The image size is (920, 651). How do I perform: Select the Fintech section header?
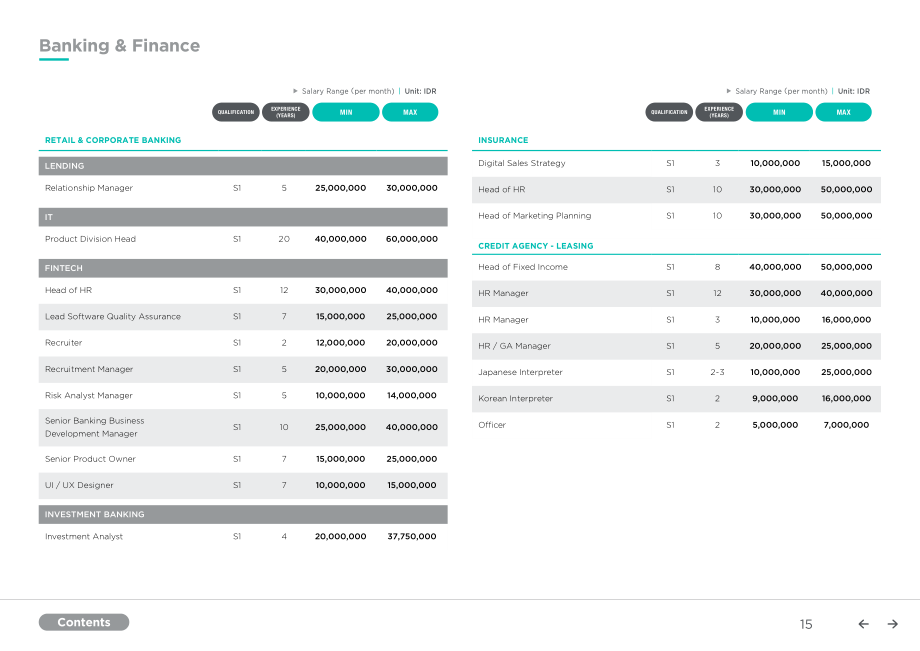pos(243,268)
